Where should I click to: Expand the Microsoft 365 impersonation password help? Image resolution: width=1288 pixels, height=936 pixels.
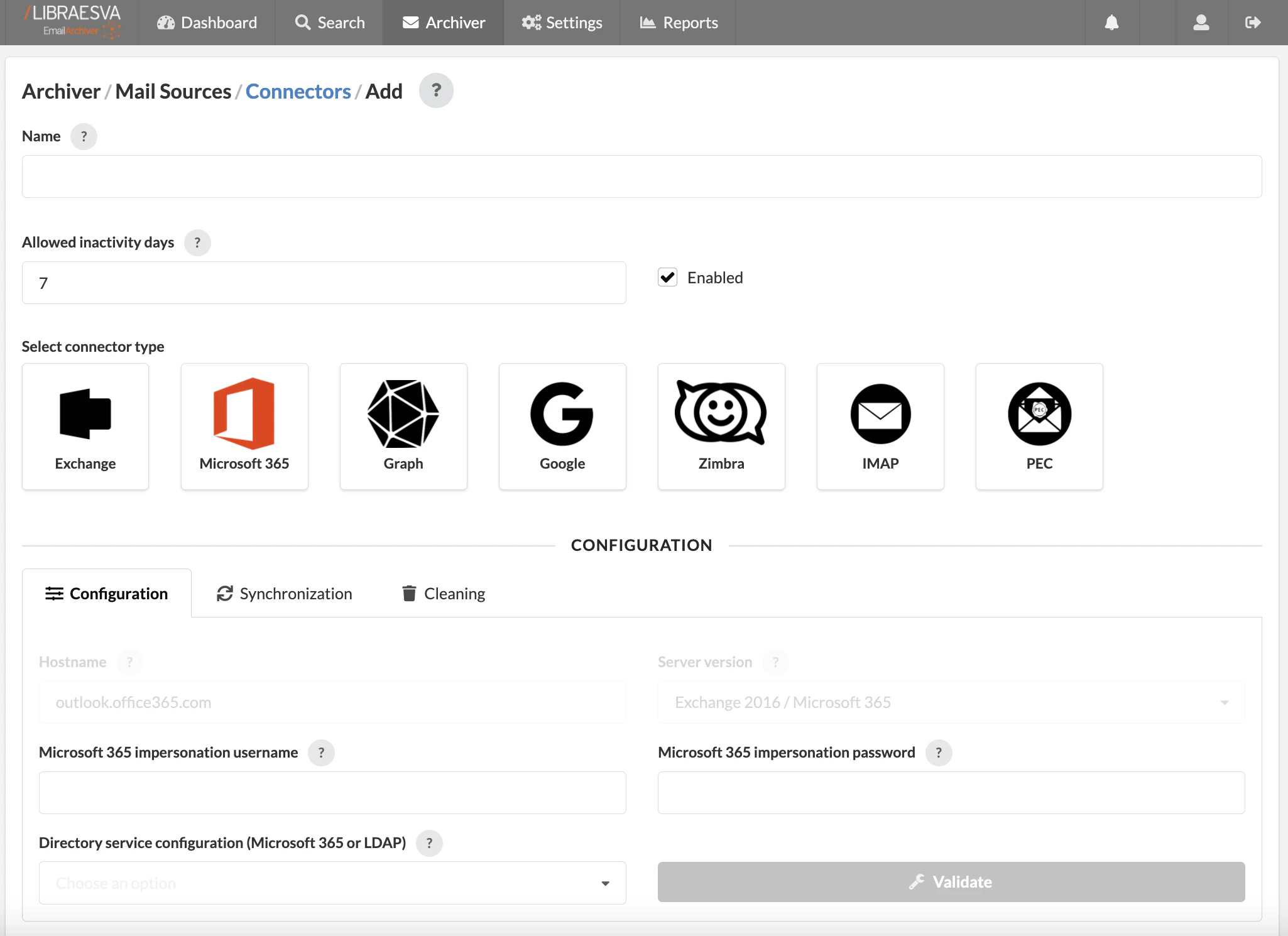coord(939,753)
